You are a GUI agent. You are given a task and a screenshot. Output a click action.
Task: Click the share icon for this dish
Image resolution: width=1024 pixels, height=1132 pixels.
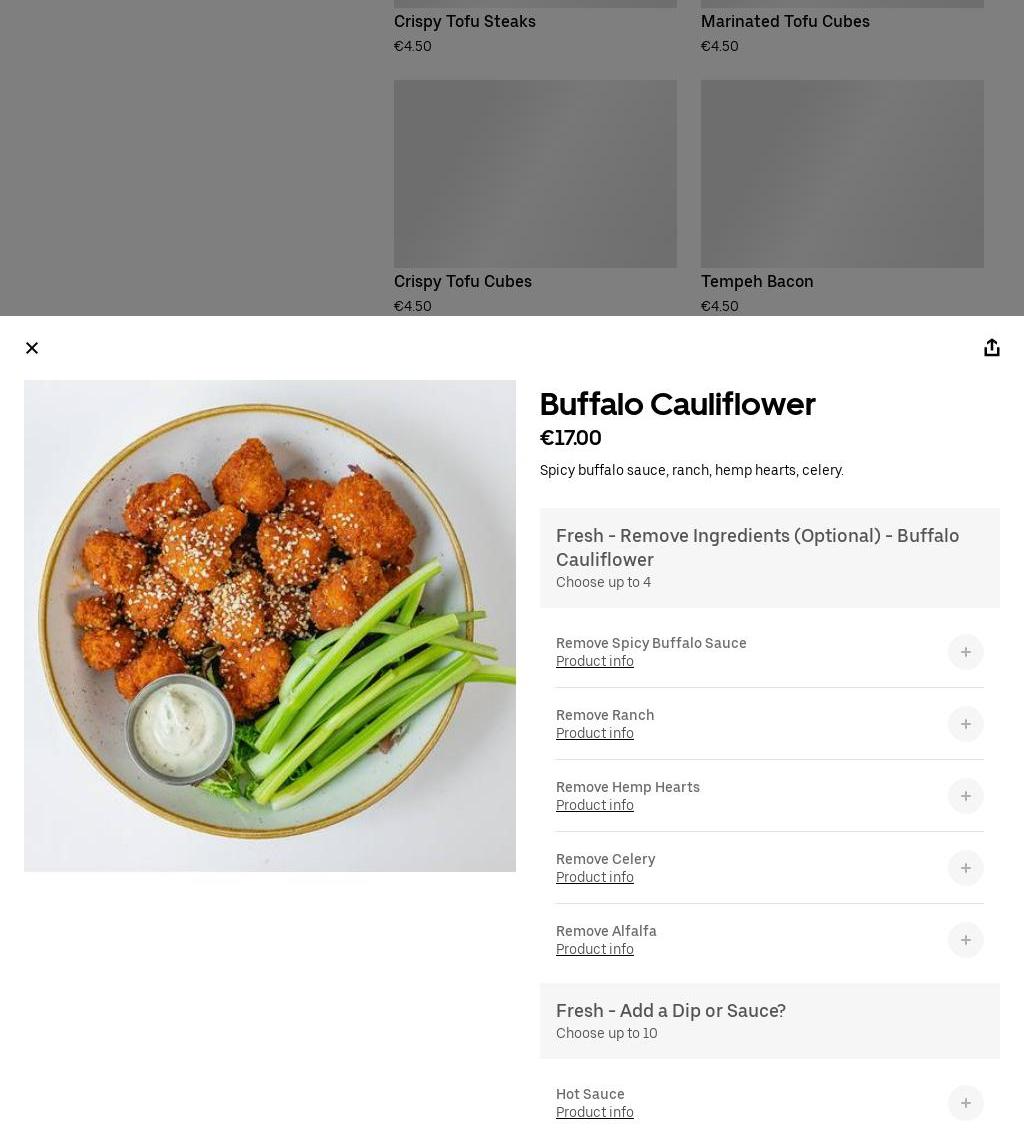pos(992,348)
